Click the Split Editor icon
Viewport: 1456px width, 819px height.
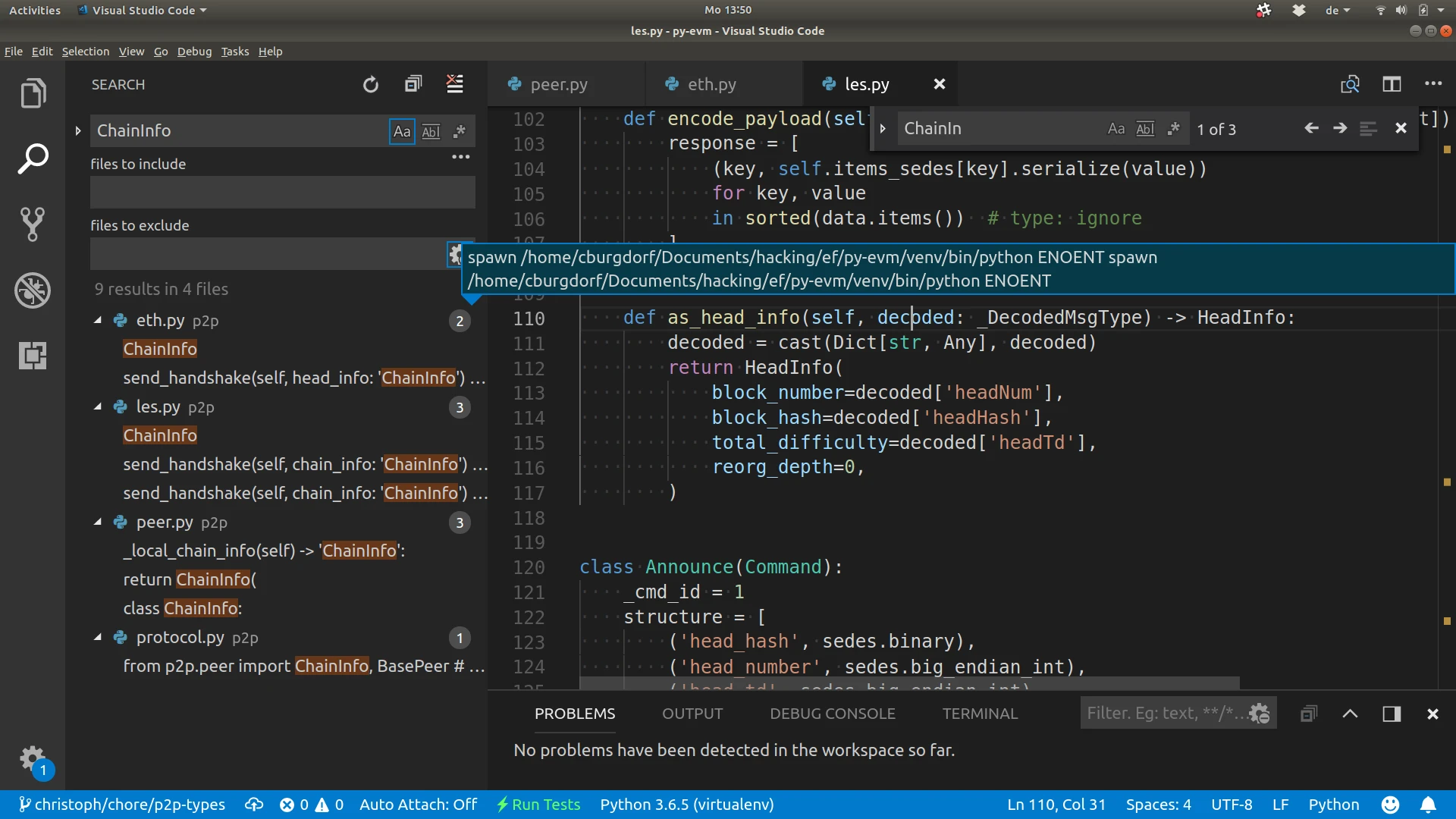1393,84
